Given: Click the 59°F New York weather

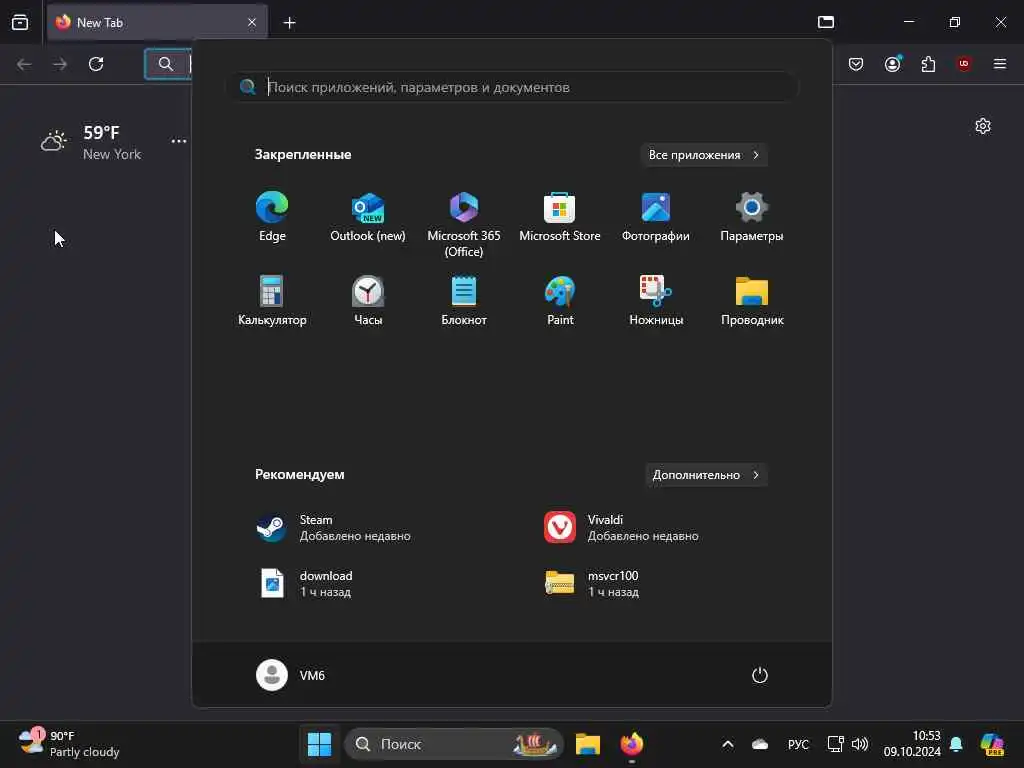Looking at the screenshot, I should [91, 142].
